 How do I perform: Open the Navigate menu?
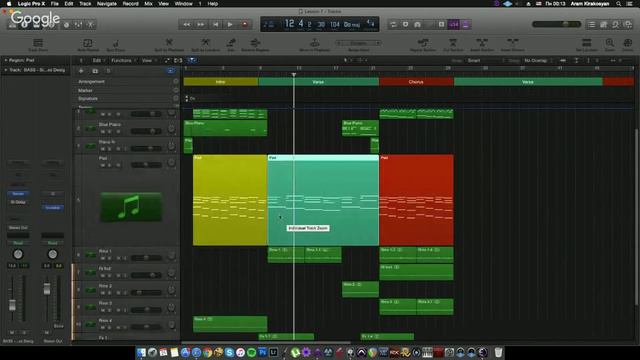click(x=107, y=4)
